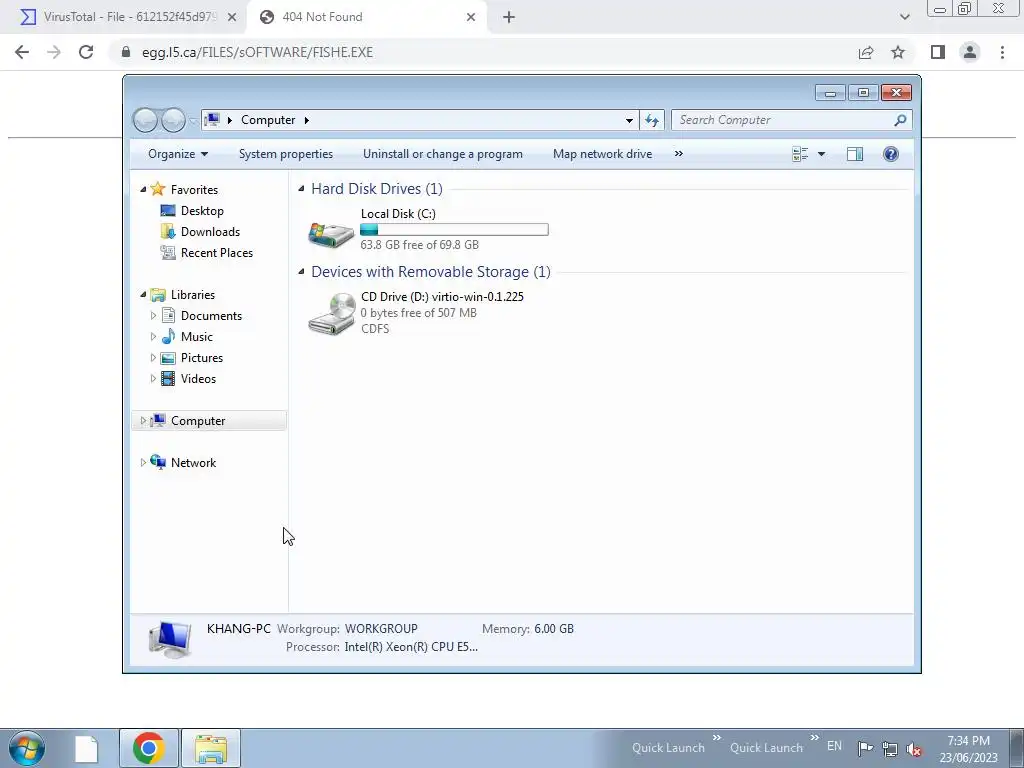Open the Windows Start button
The height and width of the screenshot is (768, 1024).
pos(27,748)
